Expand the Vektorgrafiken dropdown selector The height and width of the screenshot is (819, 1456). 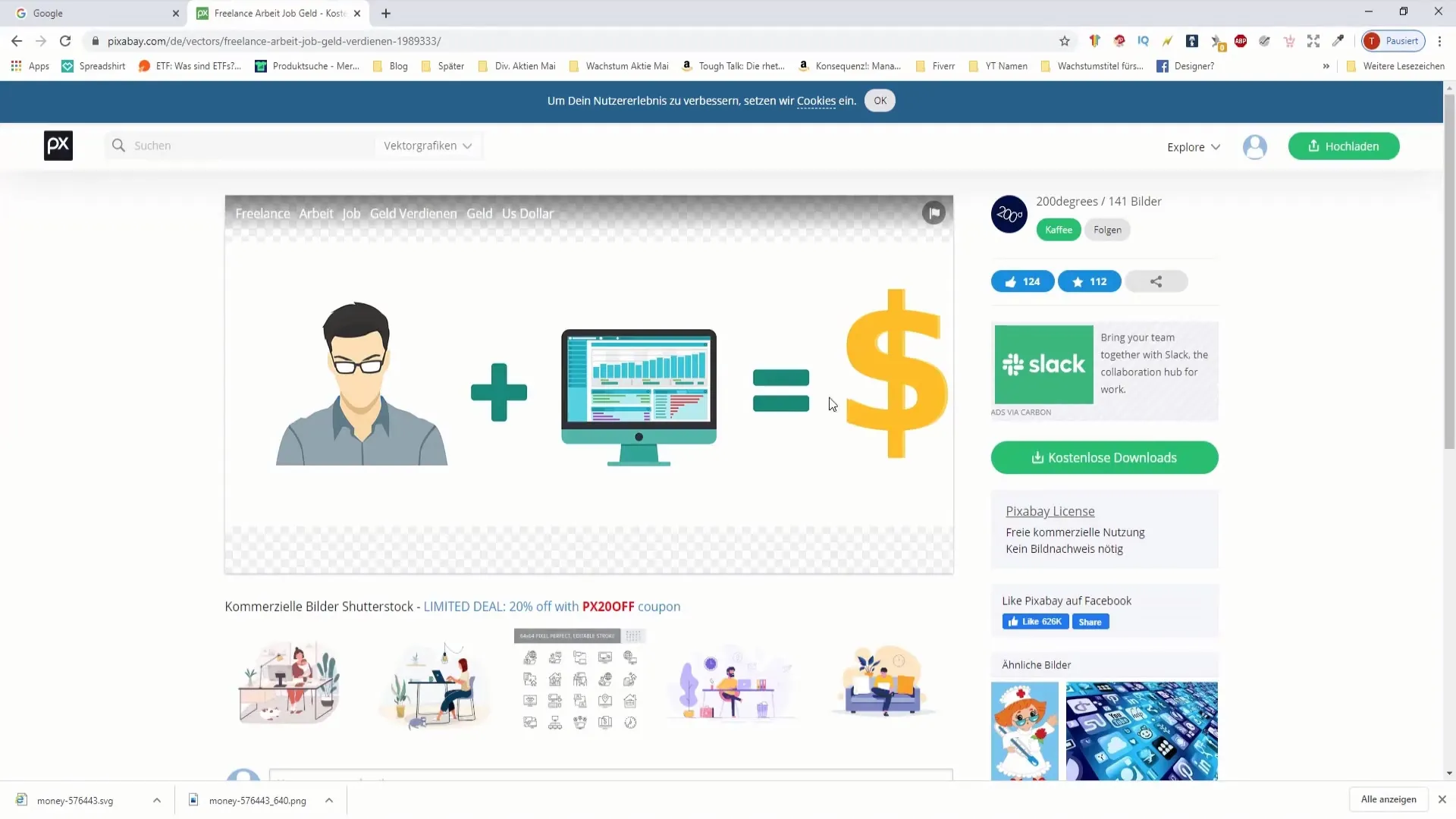coord(428,146)
